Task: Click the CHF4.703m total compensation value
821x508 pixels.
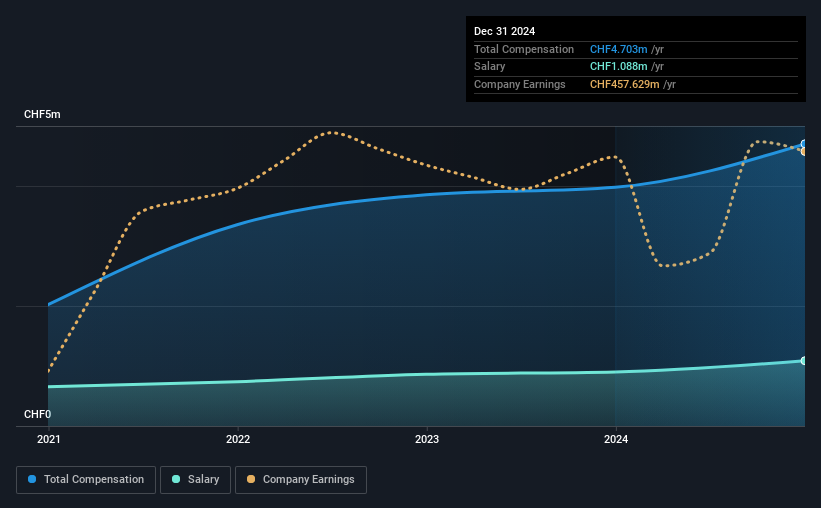Action: 618,49
